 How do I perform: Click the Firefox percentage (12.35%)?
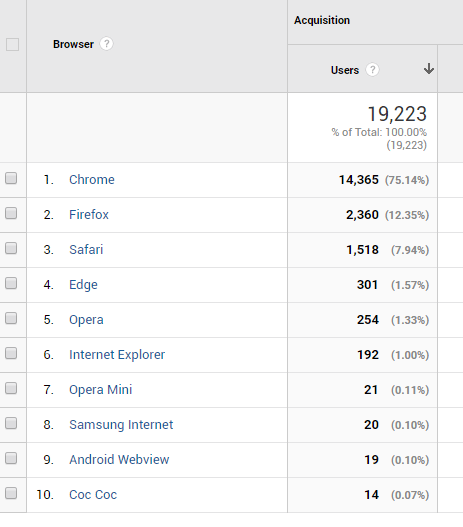(x=407, y=215)
